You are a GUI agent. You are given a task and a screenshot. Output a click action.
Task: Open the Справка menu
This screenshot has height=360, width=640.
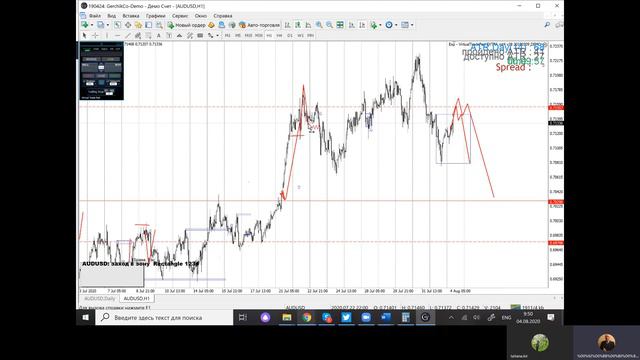tap(223, 16)
